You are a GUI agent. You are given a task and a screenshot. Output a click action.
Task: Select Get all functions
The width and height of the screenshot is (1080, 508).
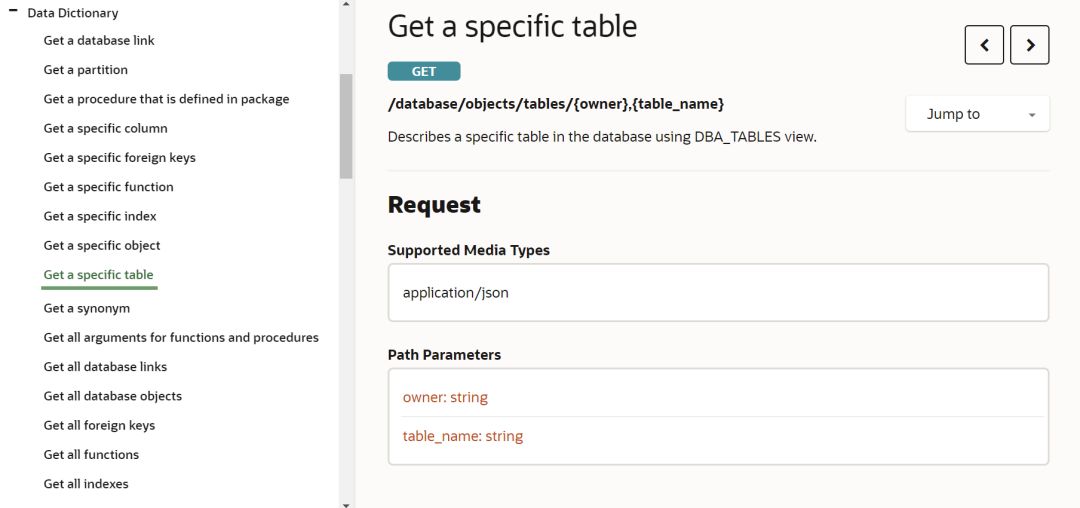click(91, 454)
